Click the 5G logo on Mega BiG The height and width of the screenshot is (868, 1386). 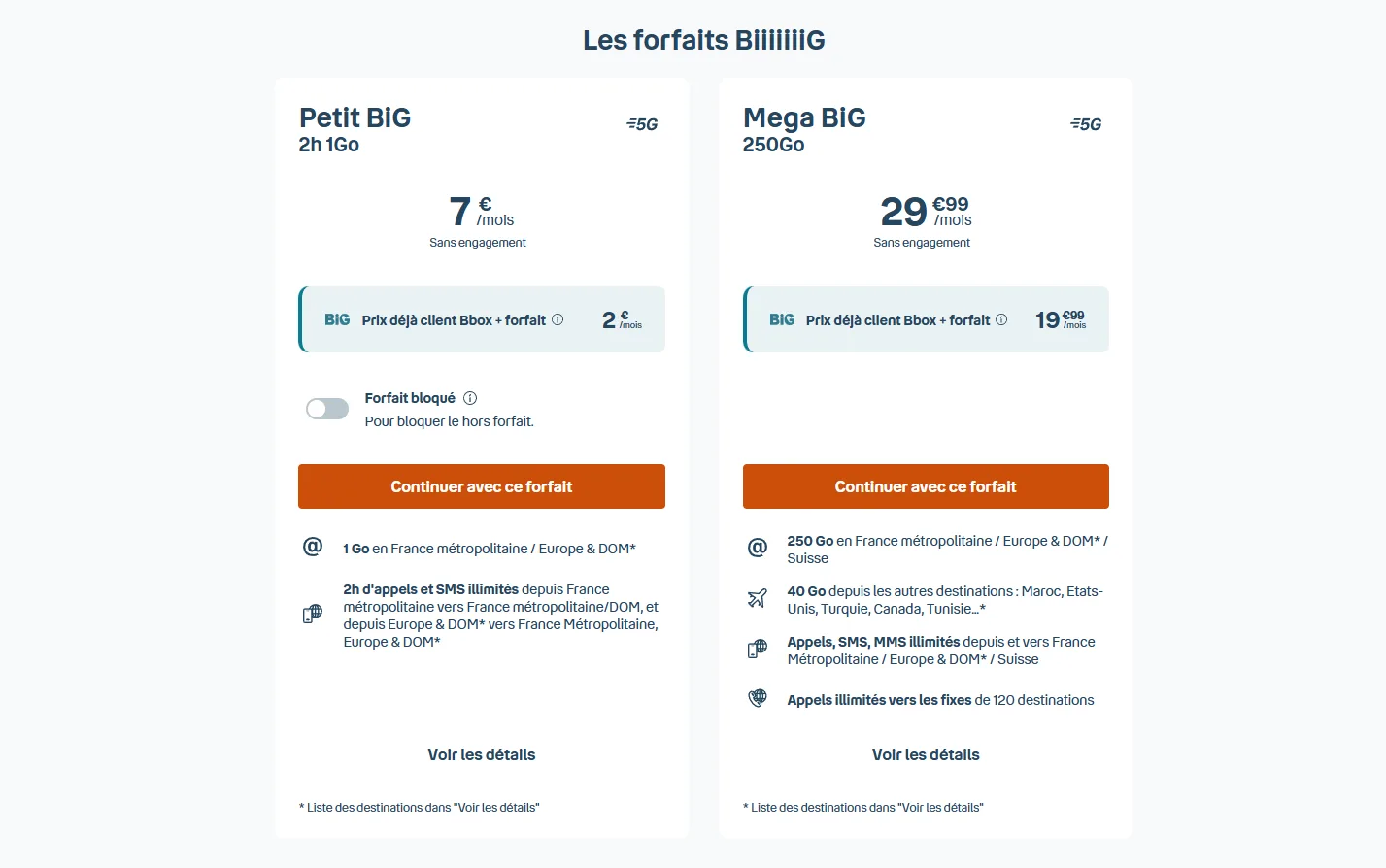(x=1086, y=124)
